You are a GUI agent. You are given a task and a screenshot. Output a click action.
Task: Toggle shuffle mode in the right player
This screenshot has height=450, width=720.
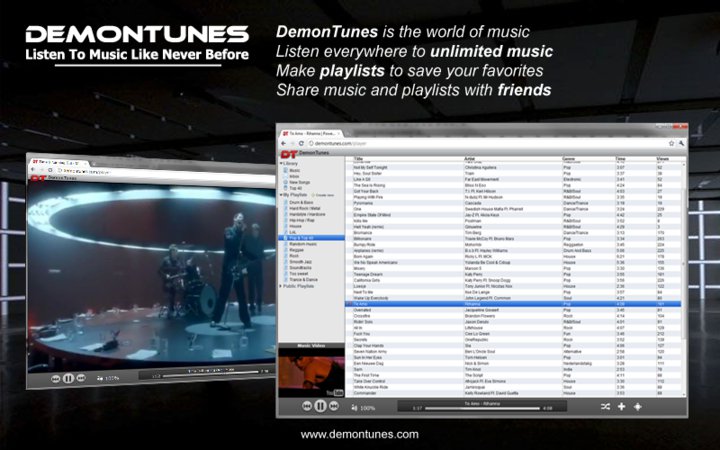[606, 406]
